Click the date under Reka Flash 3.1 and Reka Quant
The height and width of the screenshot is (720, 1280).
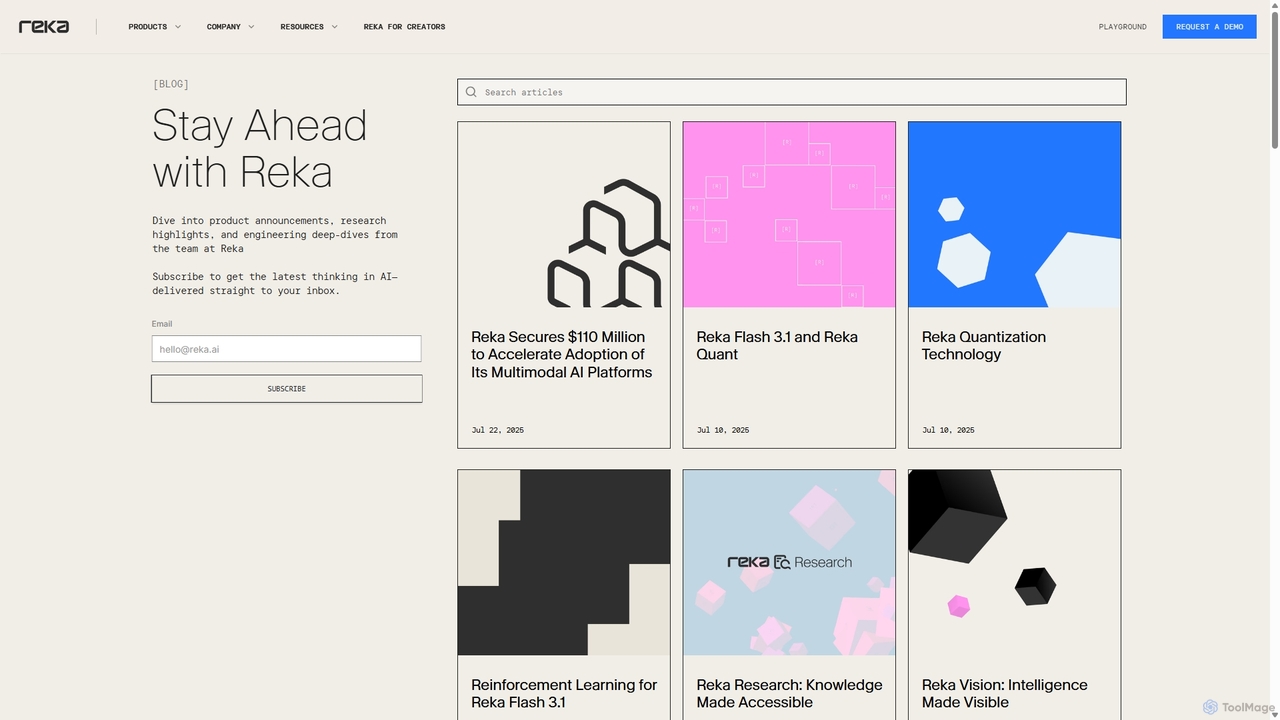723,430
